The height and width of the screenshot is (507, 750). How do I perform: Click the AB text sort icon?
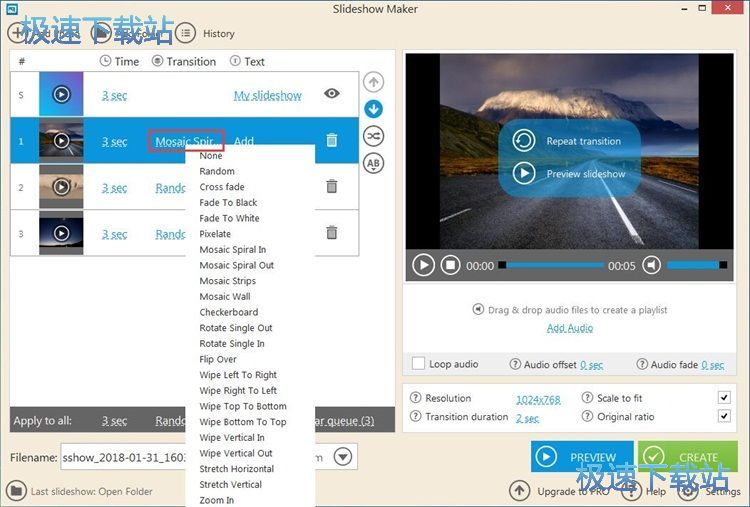[x=373, y=163]
